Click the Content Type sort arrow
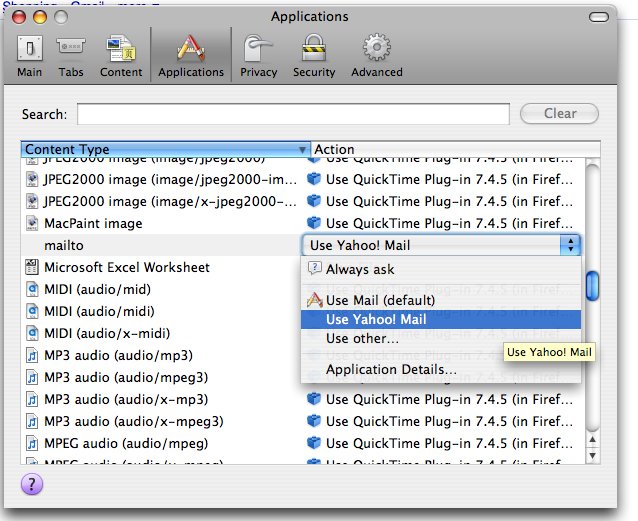Screen dimensions: 638x521 302,150
